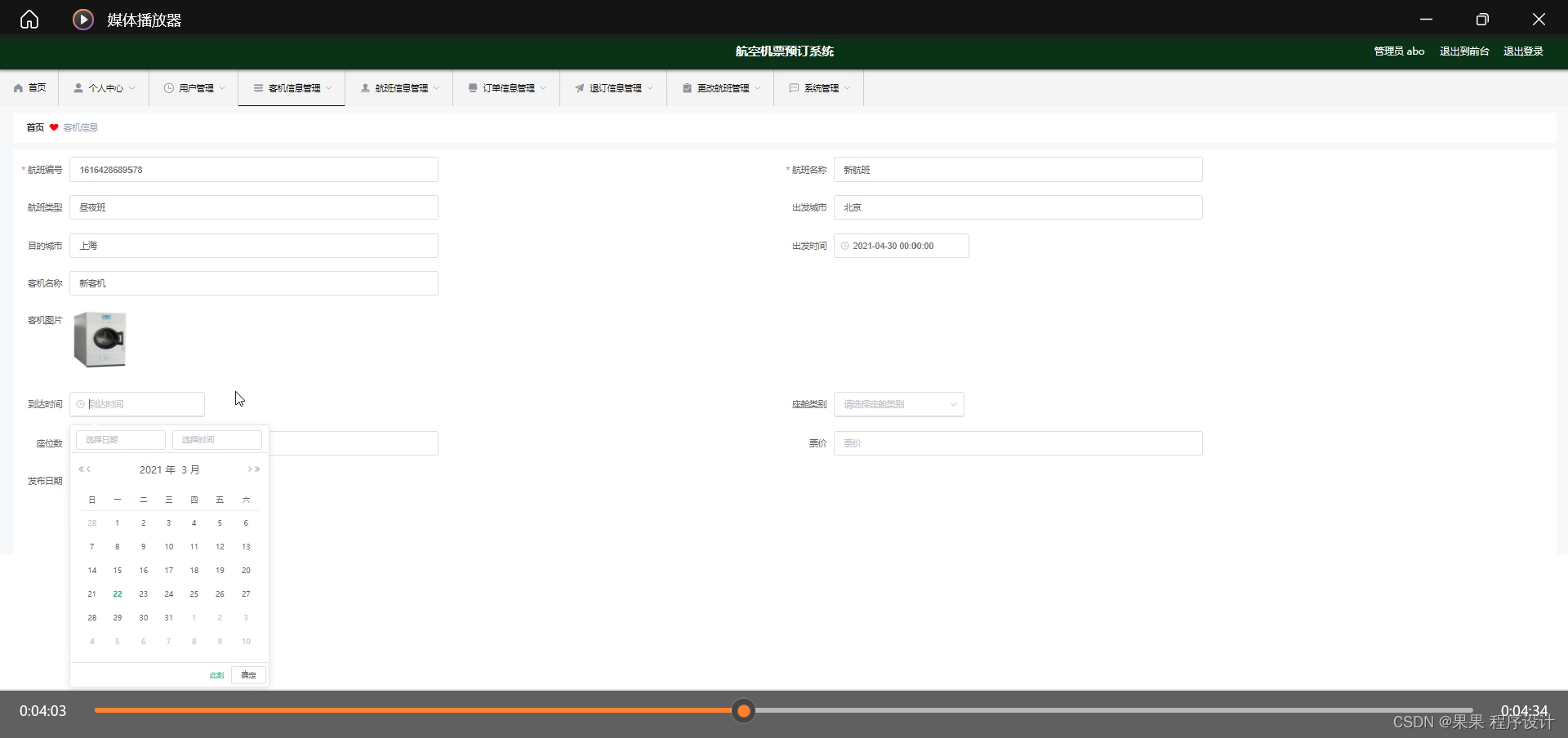Open 个人中心 dropdown menu
Viewport: 1568px width, 738px height.
coord(105,88)
